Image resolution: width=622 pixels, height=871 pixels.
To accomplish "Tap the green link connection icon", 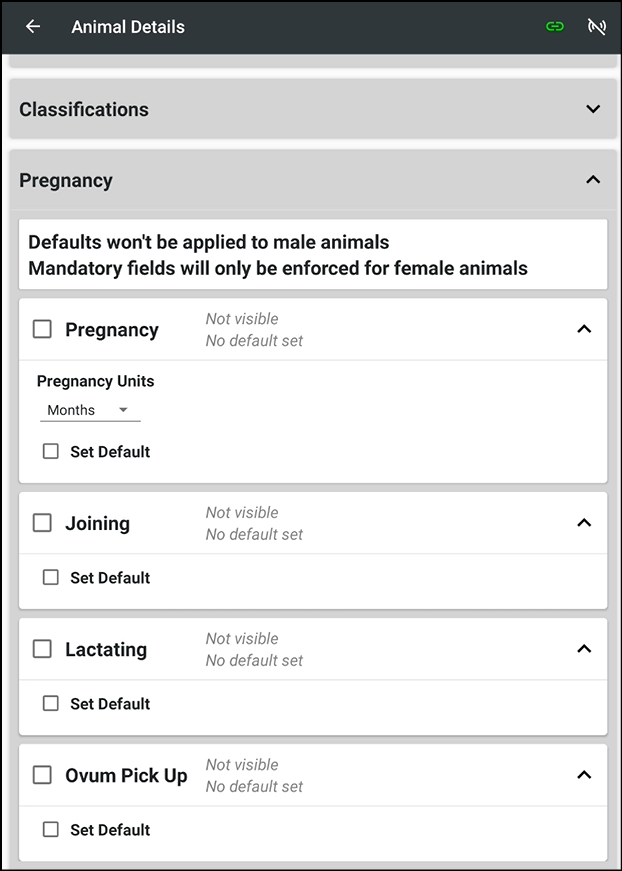I will coord(555,26).
